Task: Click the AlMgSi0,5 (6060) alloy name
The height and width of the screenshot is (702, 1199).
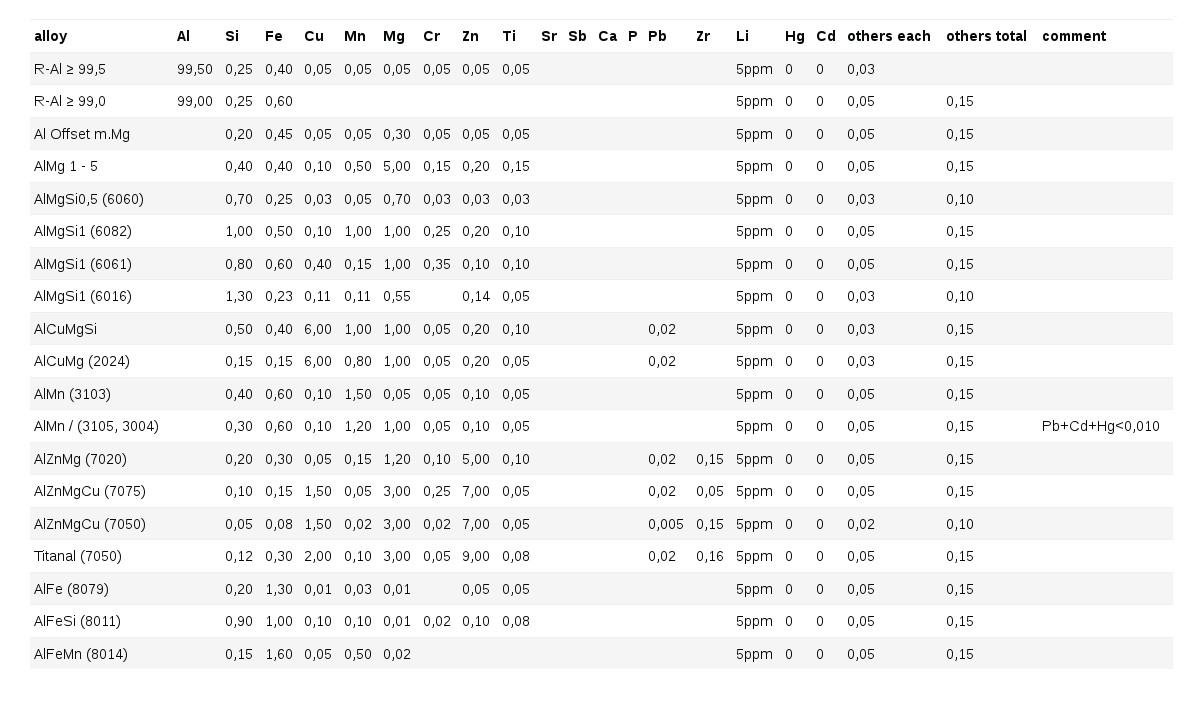Action: 89,199
